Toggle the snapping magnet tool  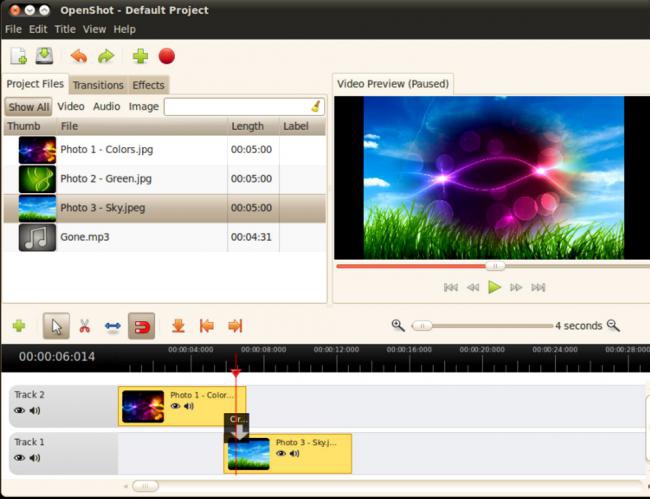[141, 326]
